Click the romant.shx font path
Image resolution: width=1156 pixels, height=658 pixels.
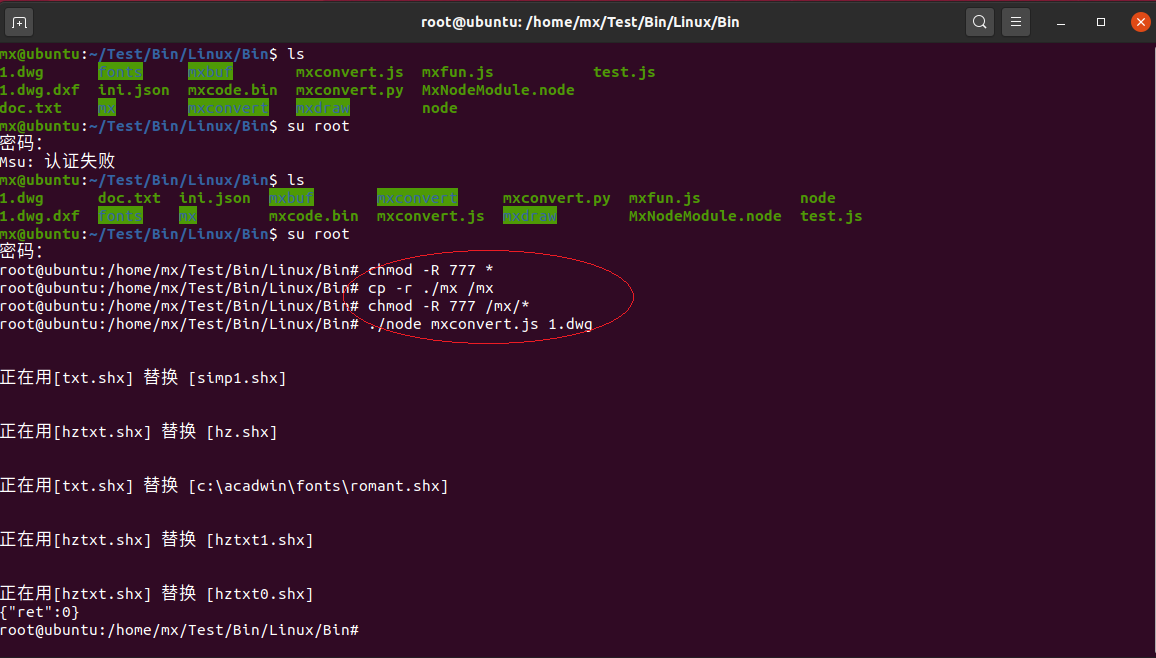point(318,486)
